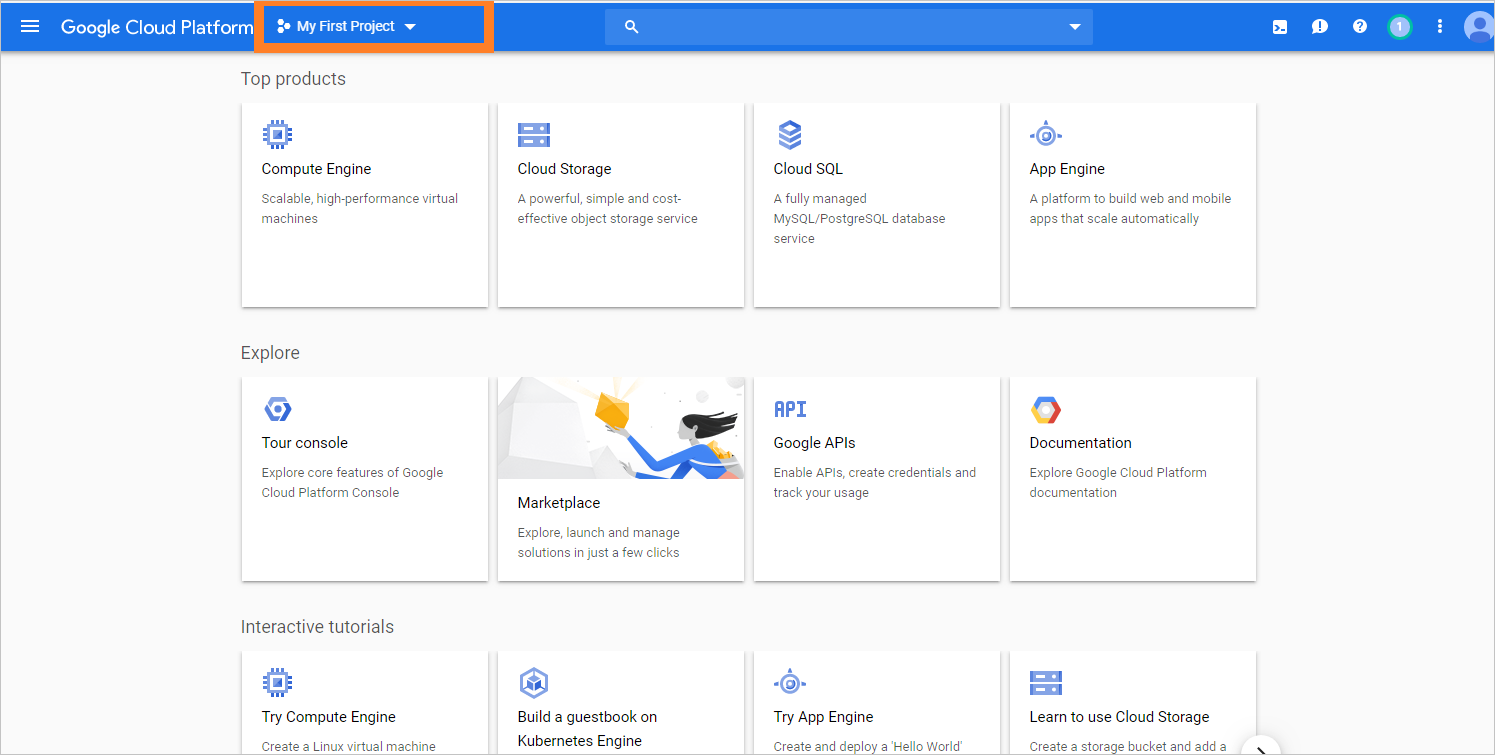Click the Explore section heading
This screenshot has height=755, width=1495.
(x=270, y=353)
